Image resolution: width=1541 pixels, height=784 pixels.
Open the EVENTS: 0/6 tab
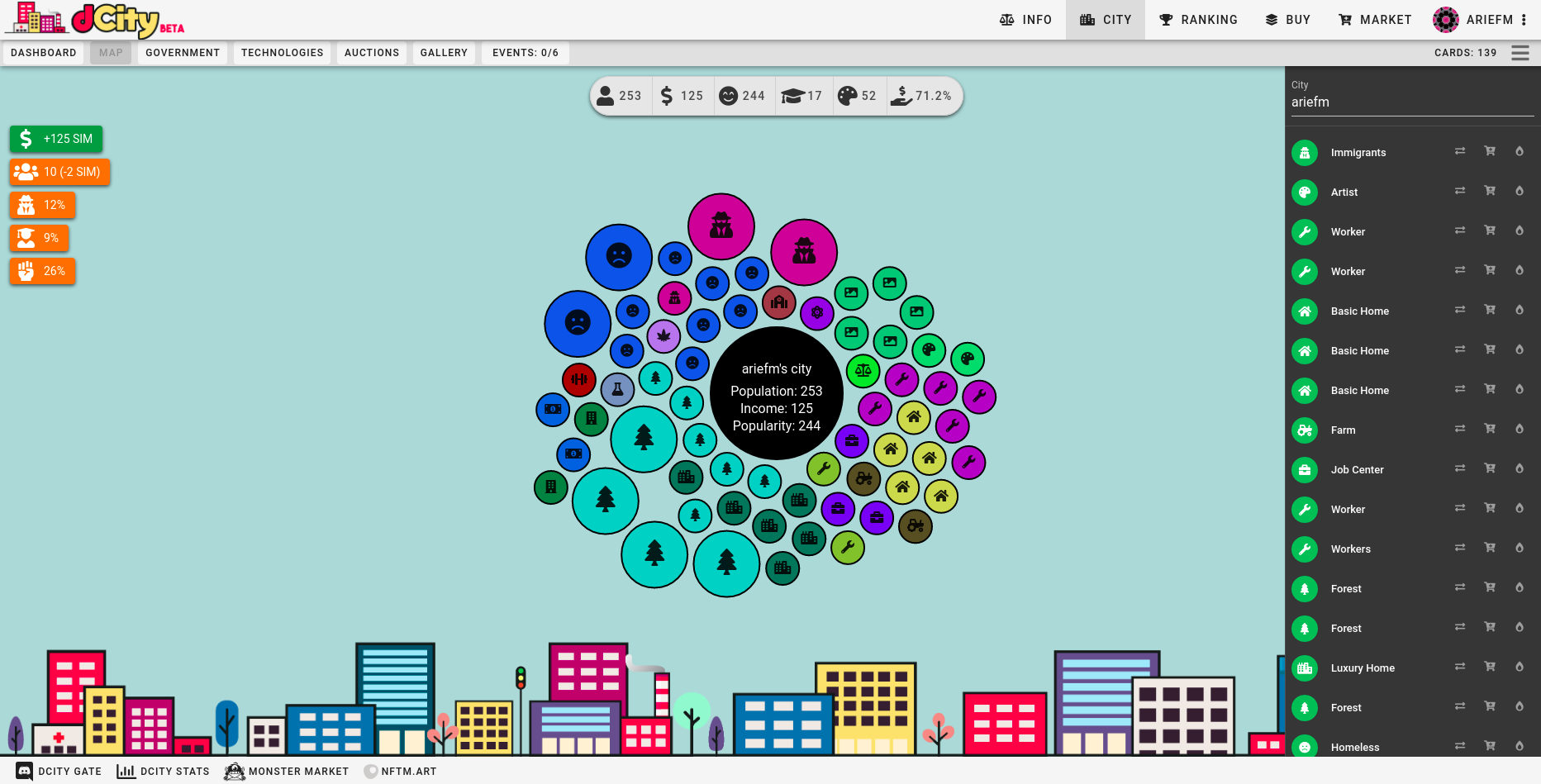pos(526,53)
